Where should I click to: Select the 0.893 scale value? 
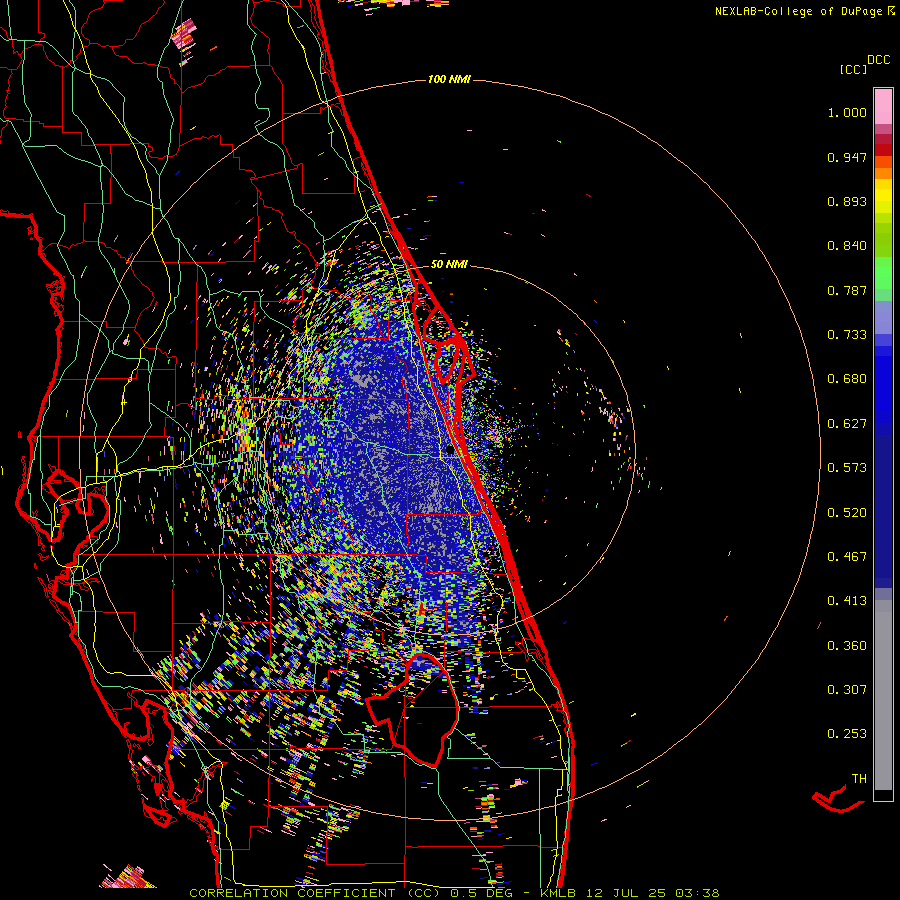tap(847, 201)
